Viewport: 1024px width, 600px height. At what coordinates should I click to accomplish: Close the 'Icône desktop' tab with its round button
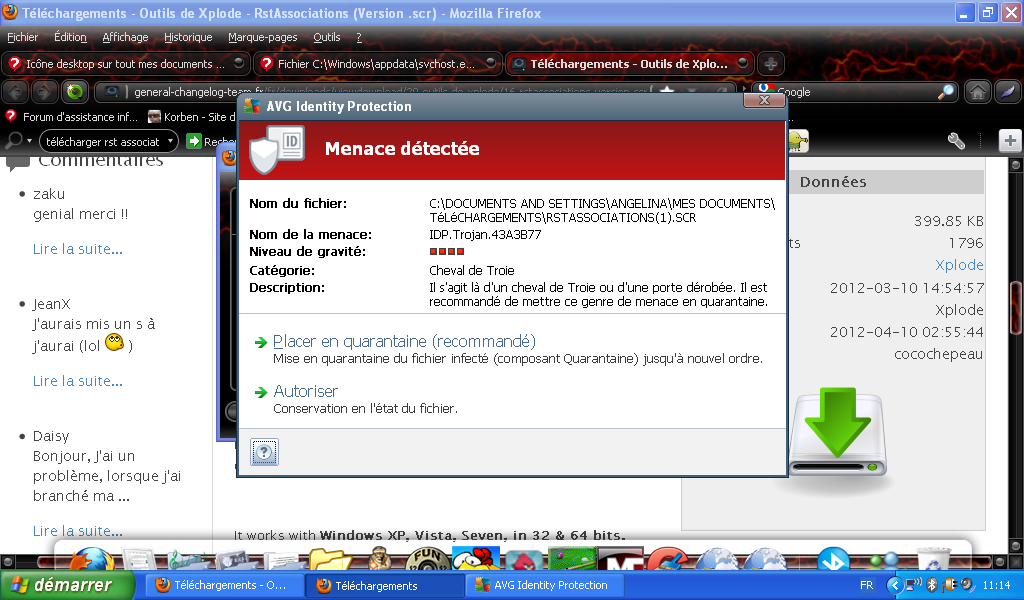point(239,63)
